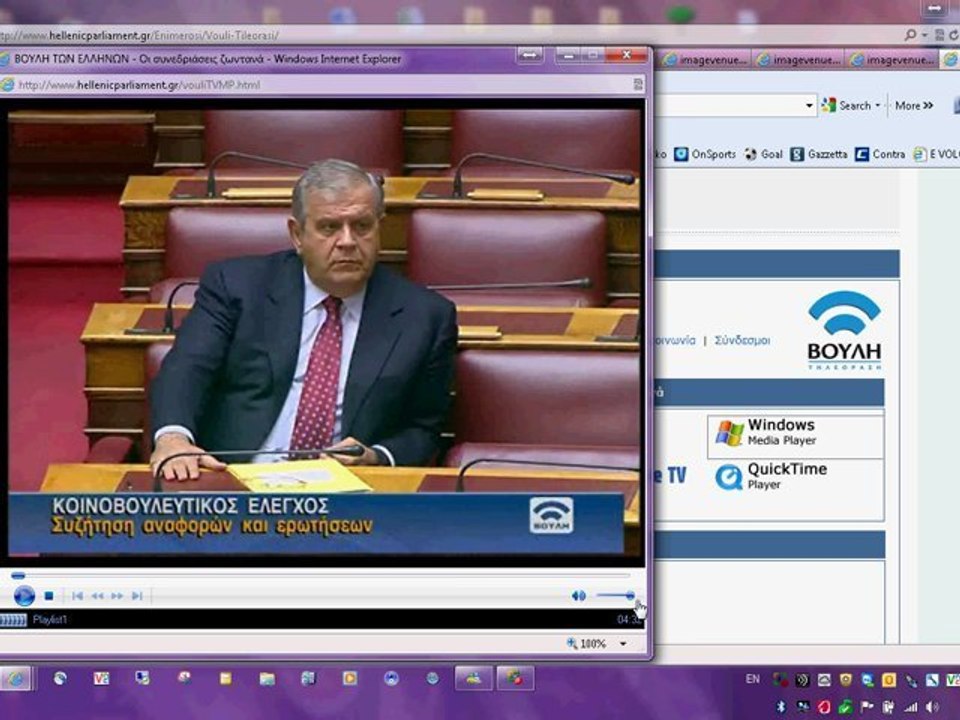
Task: Click the ΒΟΥΛΗ logo in the video banner
Action: coord(551,515)
